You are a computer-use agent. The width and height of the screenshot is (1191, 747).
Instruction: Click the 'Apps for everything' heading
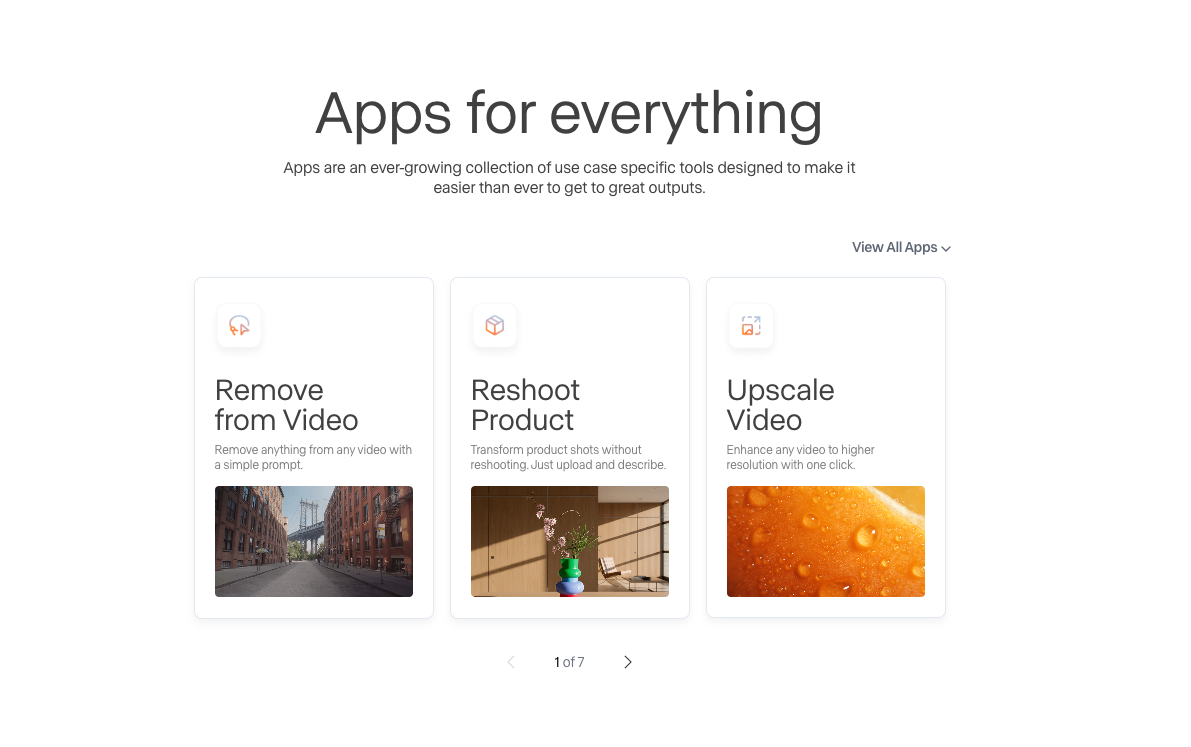point(569,113)
